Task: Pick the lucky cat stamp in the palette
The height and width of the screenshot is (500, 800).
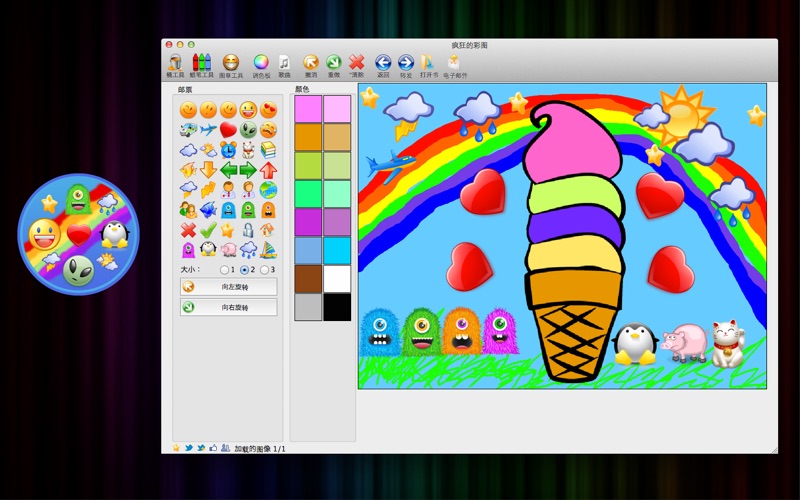Action: point(248,150)
